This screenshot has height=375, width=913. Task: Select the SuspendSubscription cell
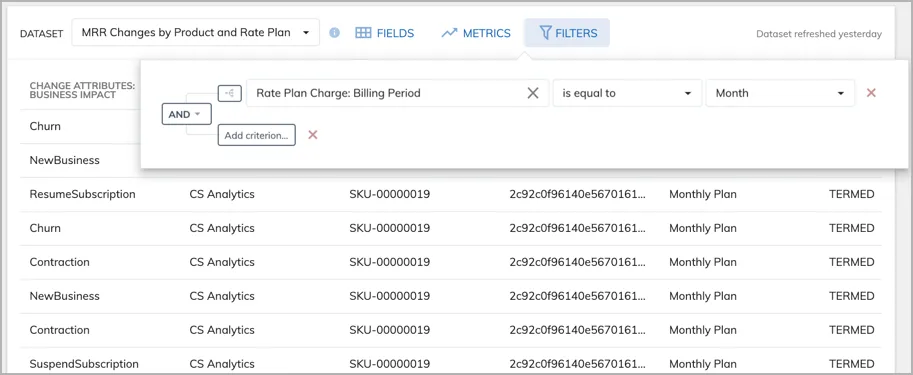[84, 364]
